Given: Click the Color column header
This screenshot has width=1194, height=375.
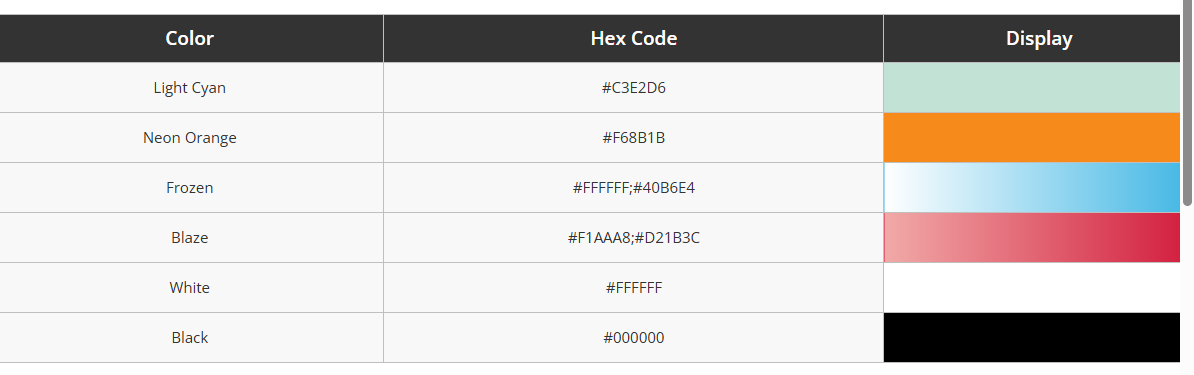Looking at the screenshot, I should [190, 38].
